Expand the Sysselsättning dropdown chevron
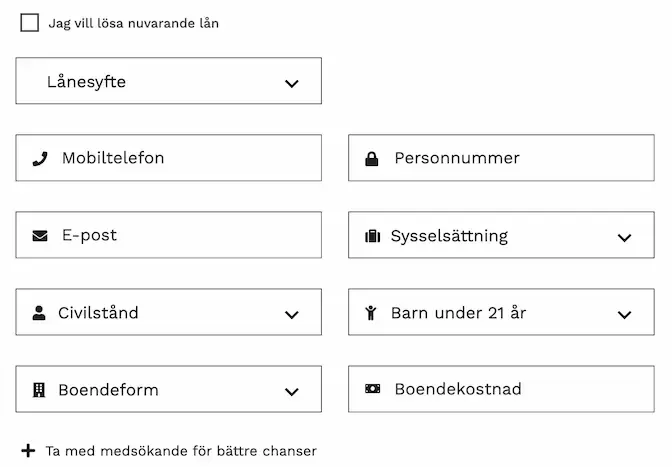 pos(624,238)
